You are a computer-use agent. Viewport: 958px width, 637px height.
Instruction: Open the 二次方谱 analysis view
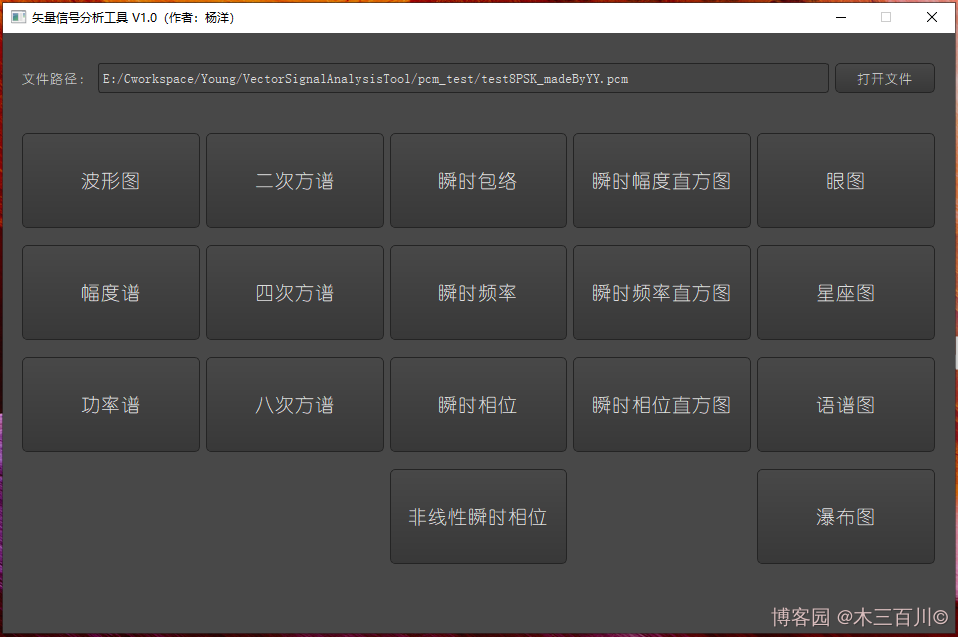(x=294, y=181)
